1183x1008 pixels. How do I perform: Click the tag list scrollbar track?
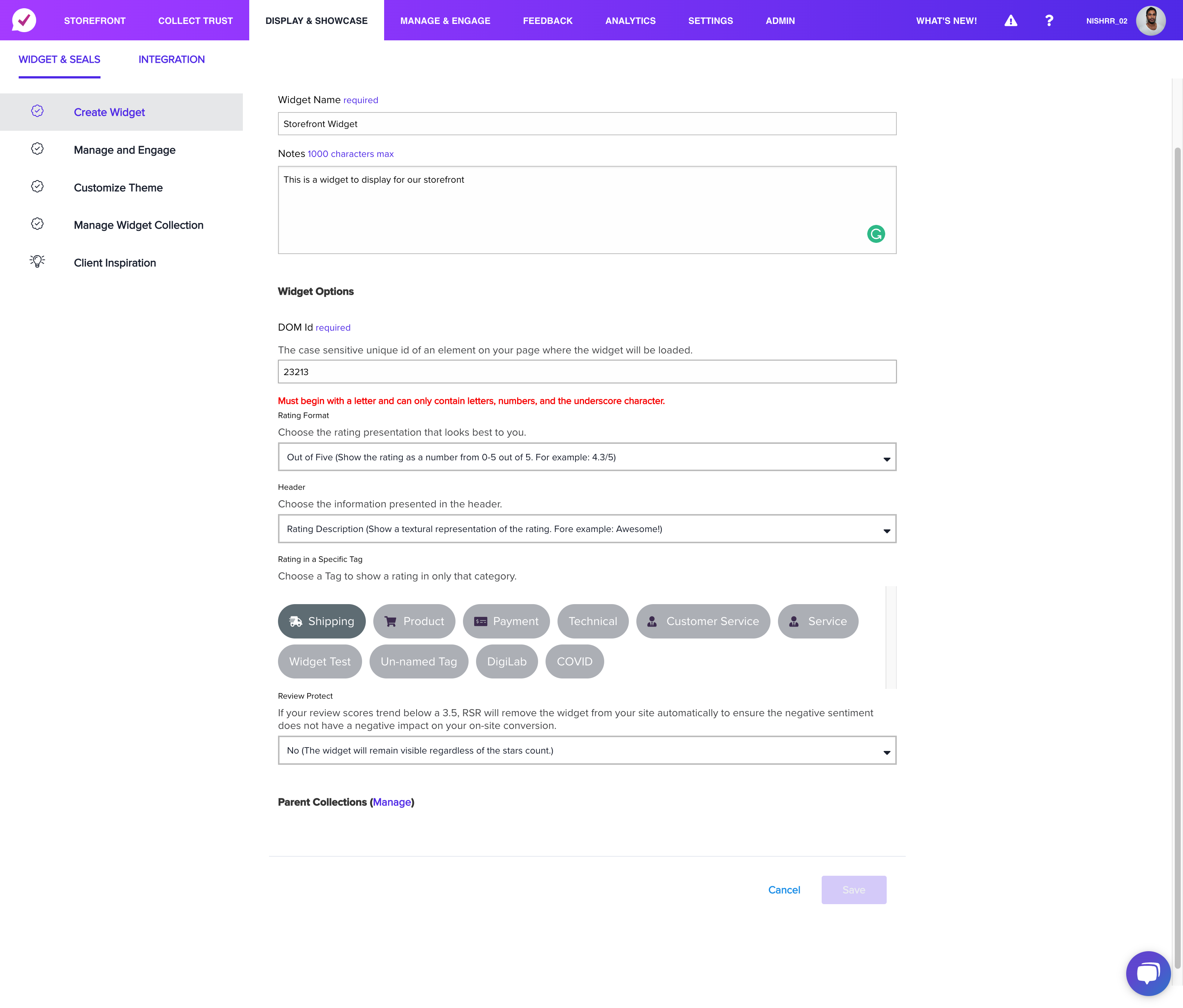(x=891, y=637)
